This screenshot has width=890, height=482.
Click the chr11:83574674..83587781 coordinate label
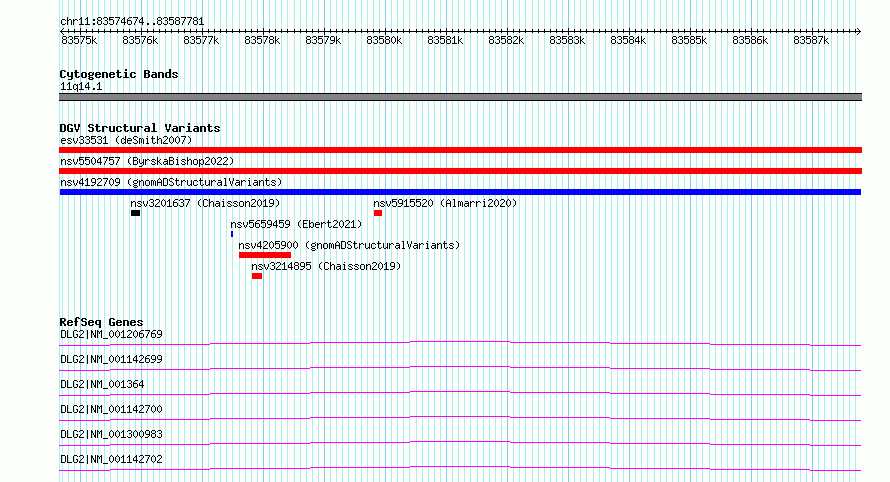(x=132, y=21)
